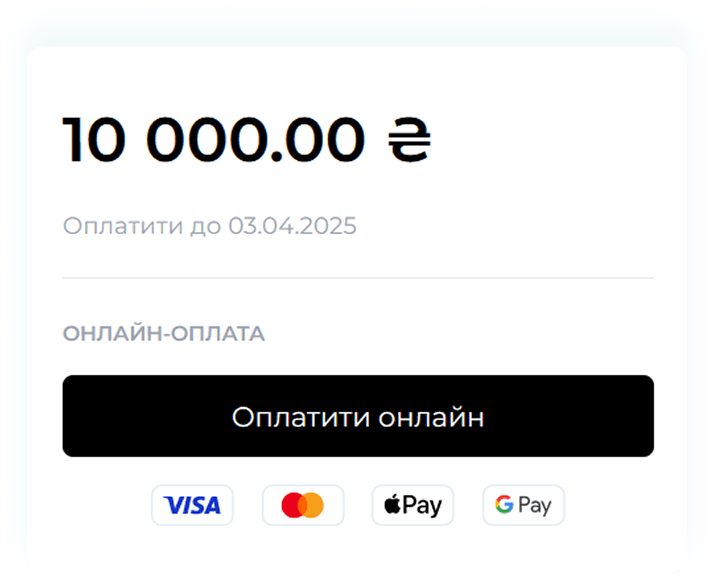Click the empty card area right of the amount
Viewport: 714px width, 581px height.
[x=542, y=140]
